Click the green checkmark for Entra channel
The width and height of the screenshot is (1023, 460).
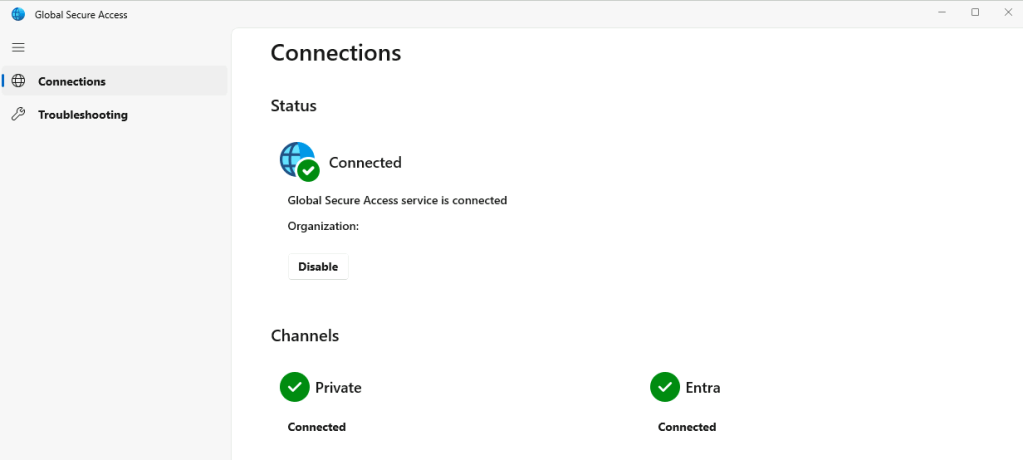[x=664, y=387]
